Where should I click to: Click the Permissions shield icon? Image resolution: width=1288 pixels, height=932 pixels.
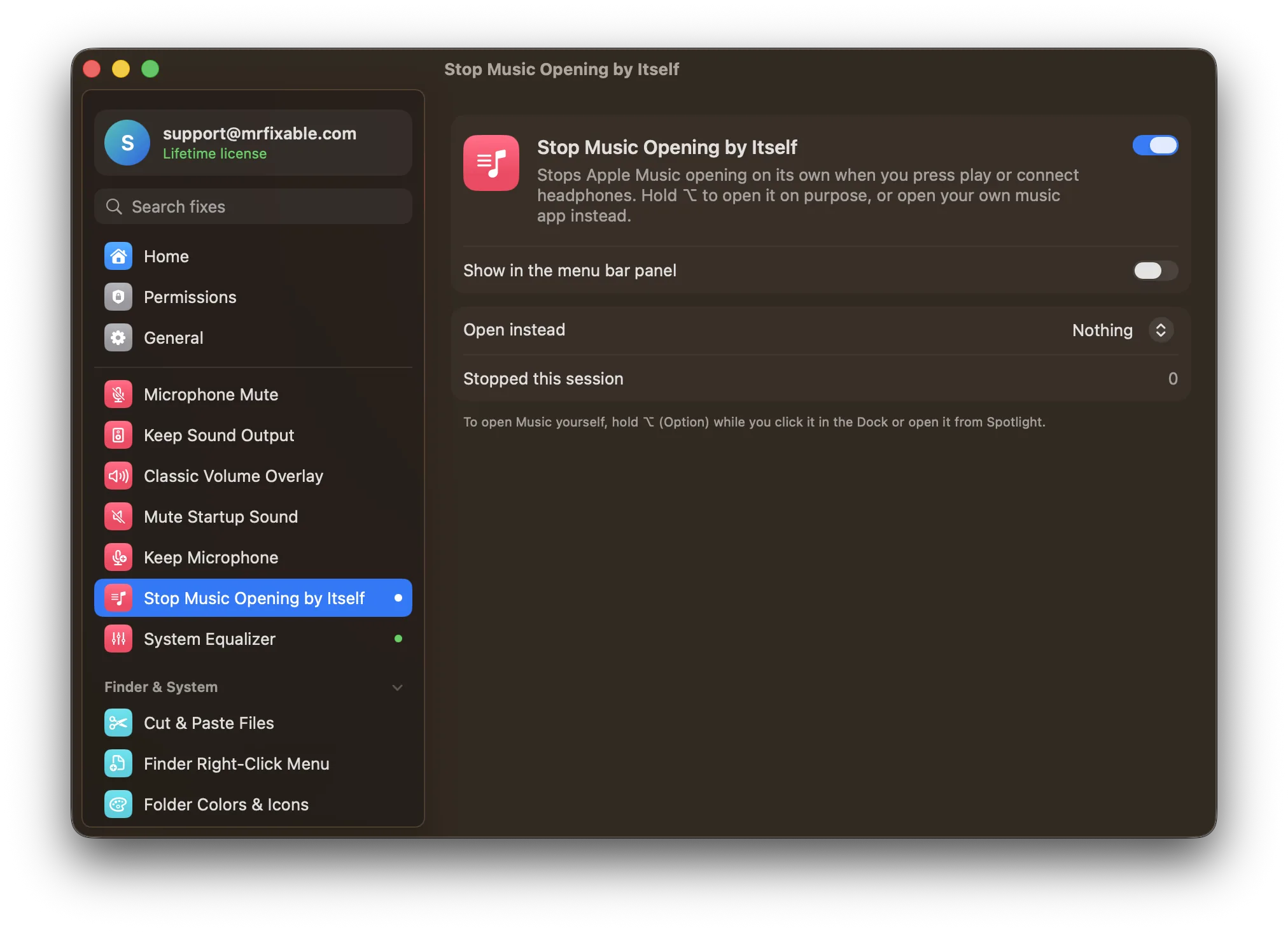(x=118, y=297)
